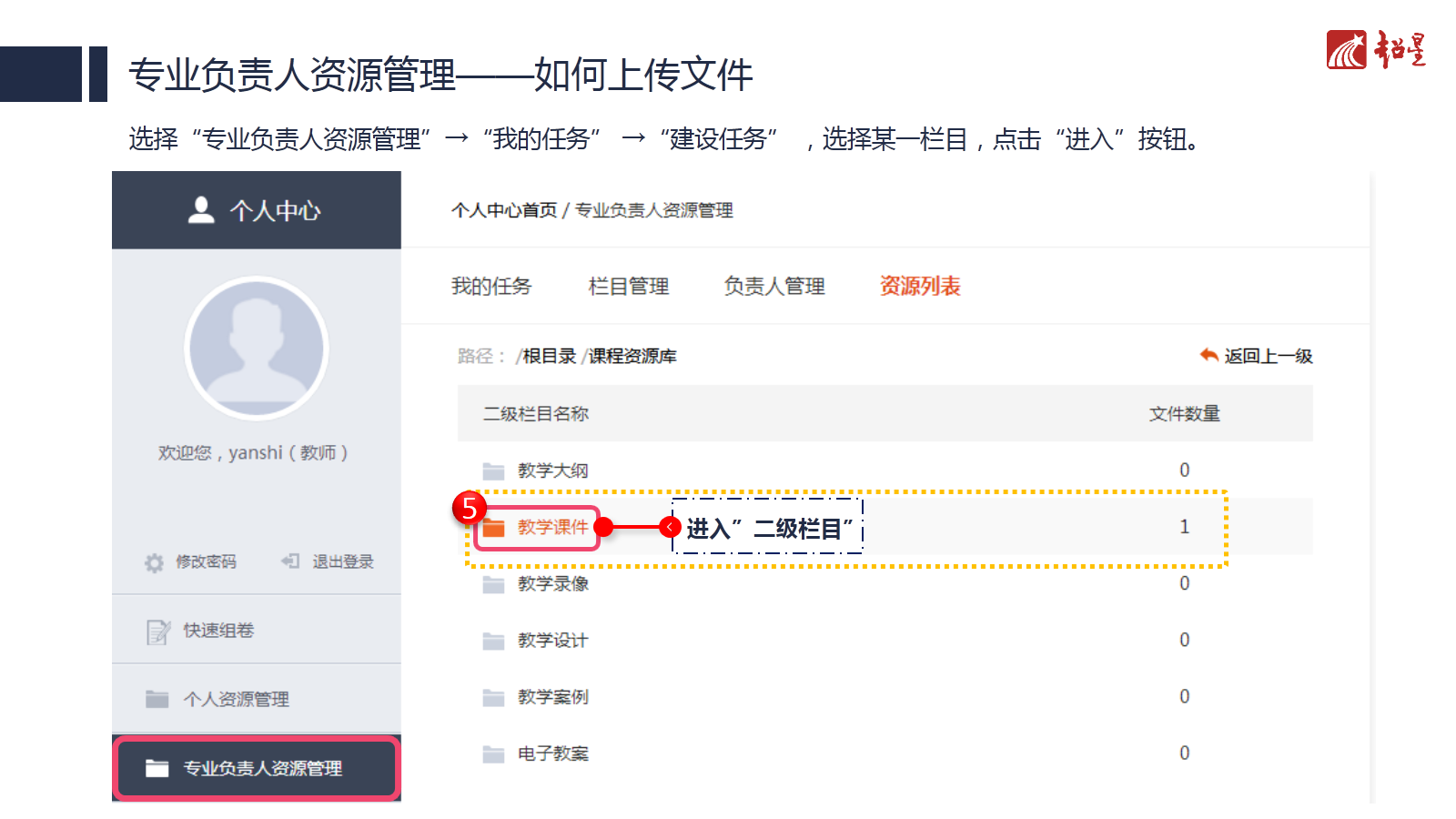Click the file count 0 for 教学设计

pos(1185,640)
